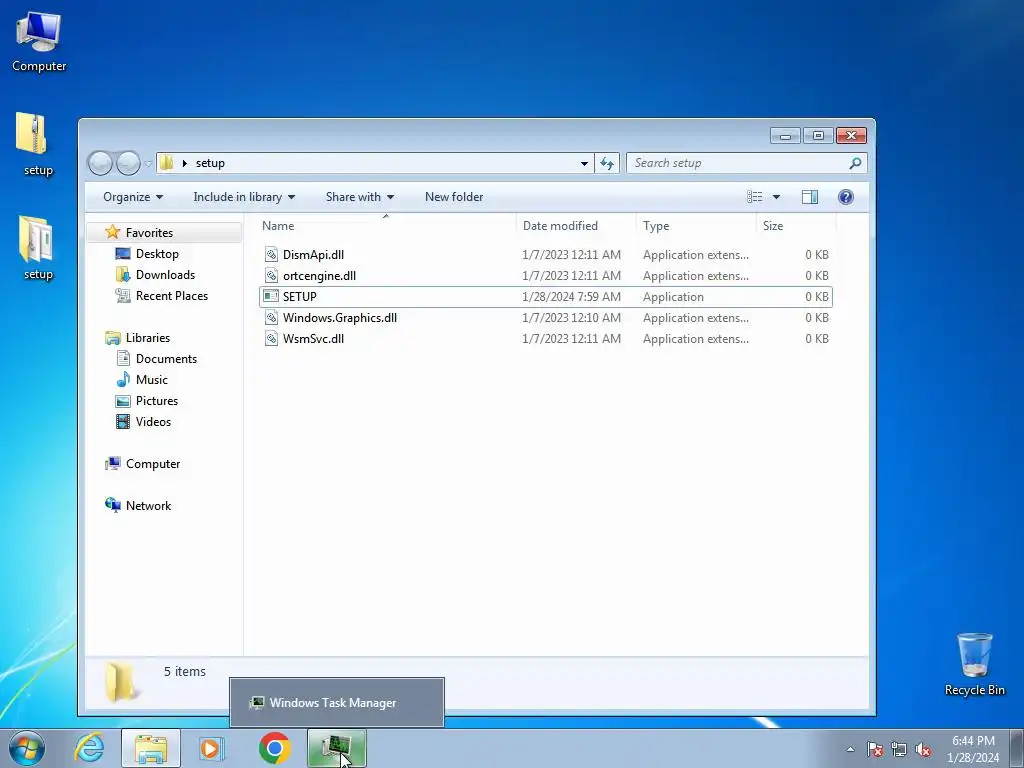Click the taskbar clock showing 6:44 PM
1024x768 pixels.
[973, 749]
